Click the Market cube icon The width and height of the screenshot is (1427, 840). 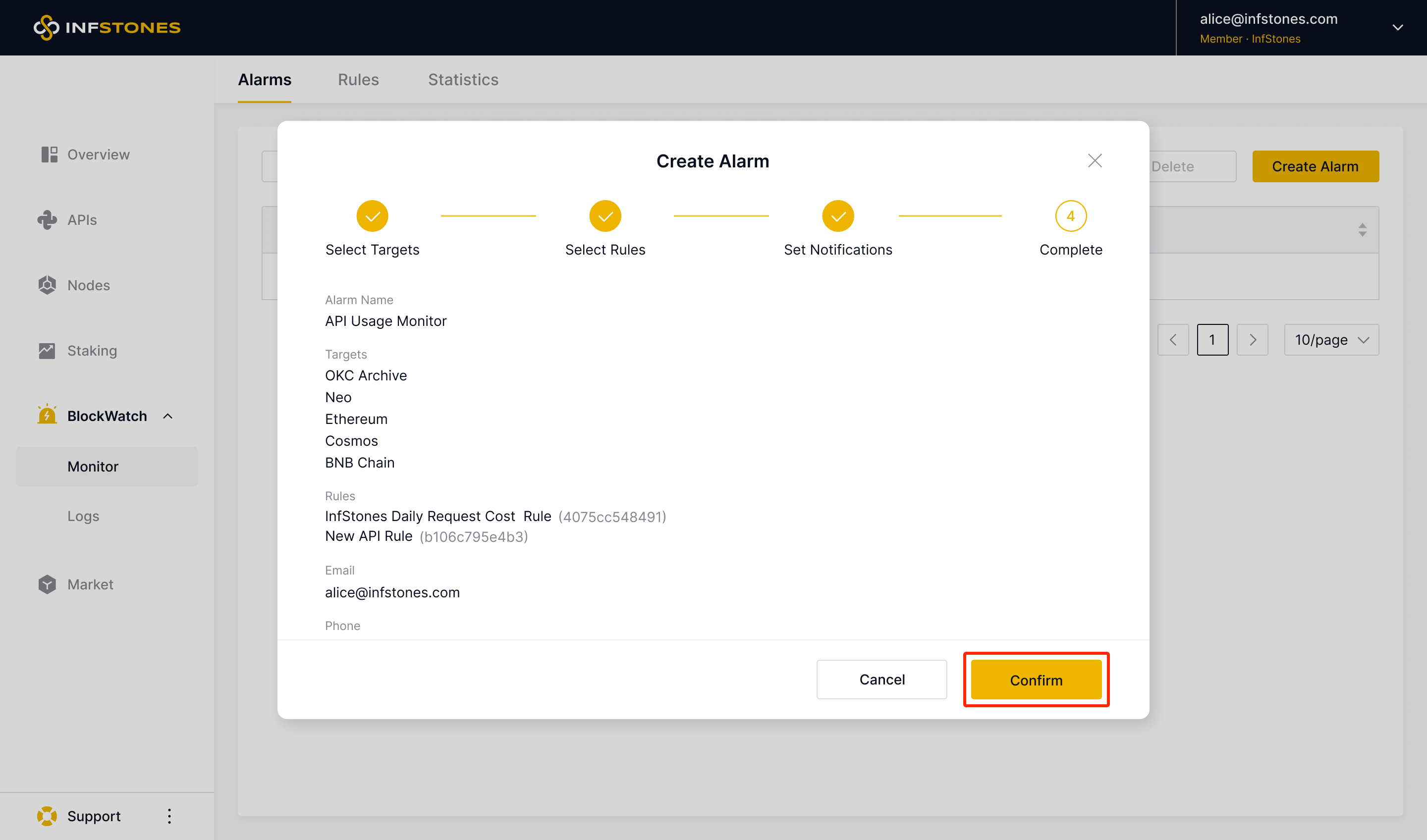pos(47,584)
